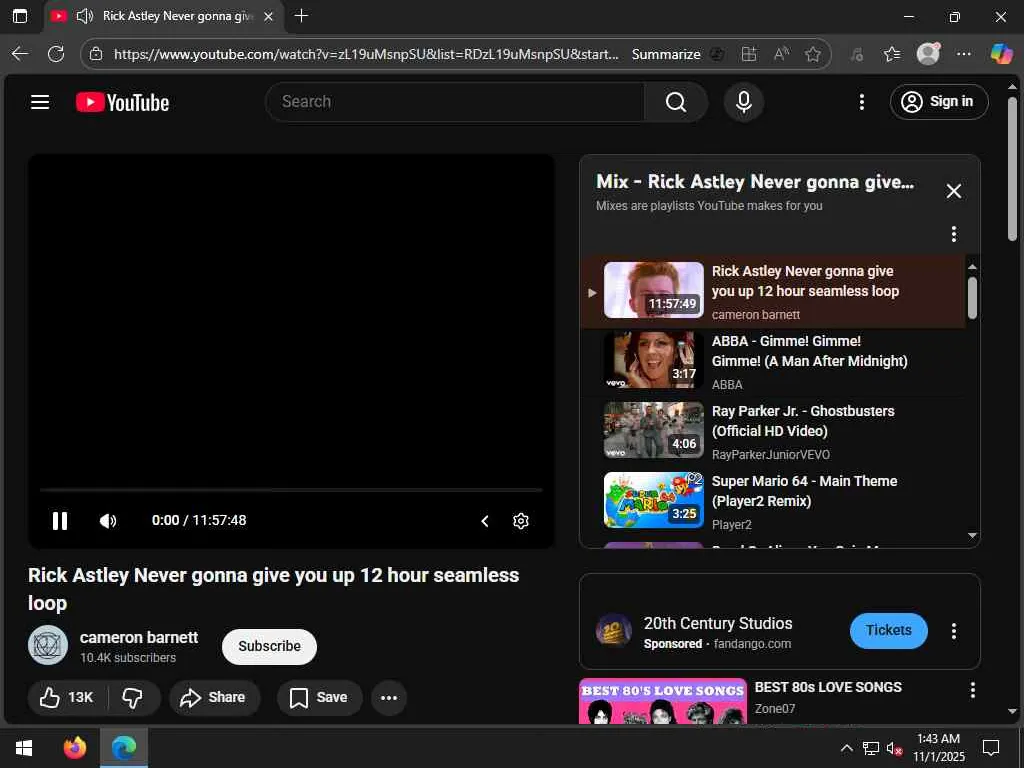Open Read aloud icon in the address bar
1024x768 pixels.
pos(781,54)
